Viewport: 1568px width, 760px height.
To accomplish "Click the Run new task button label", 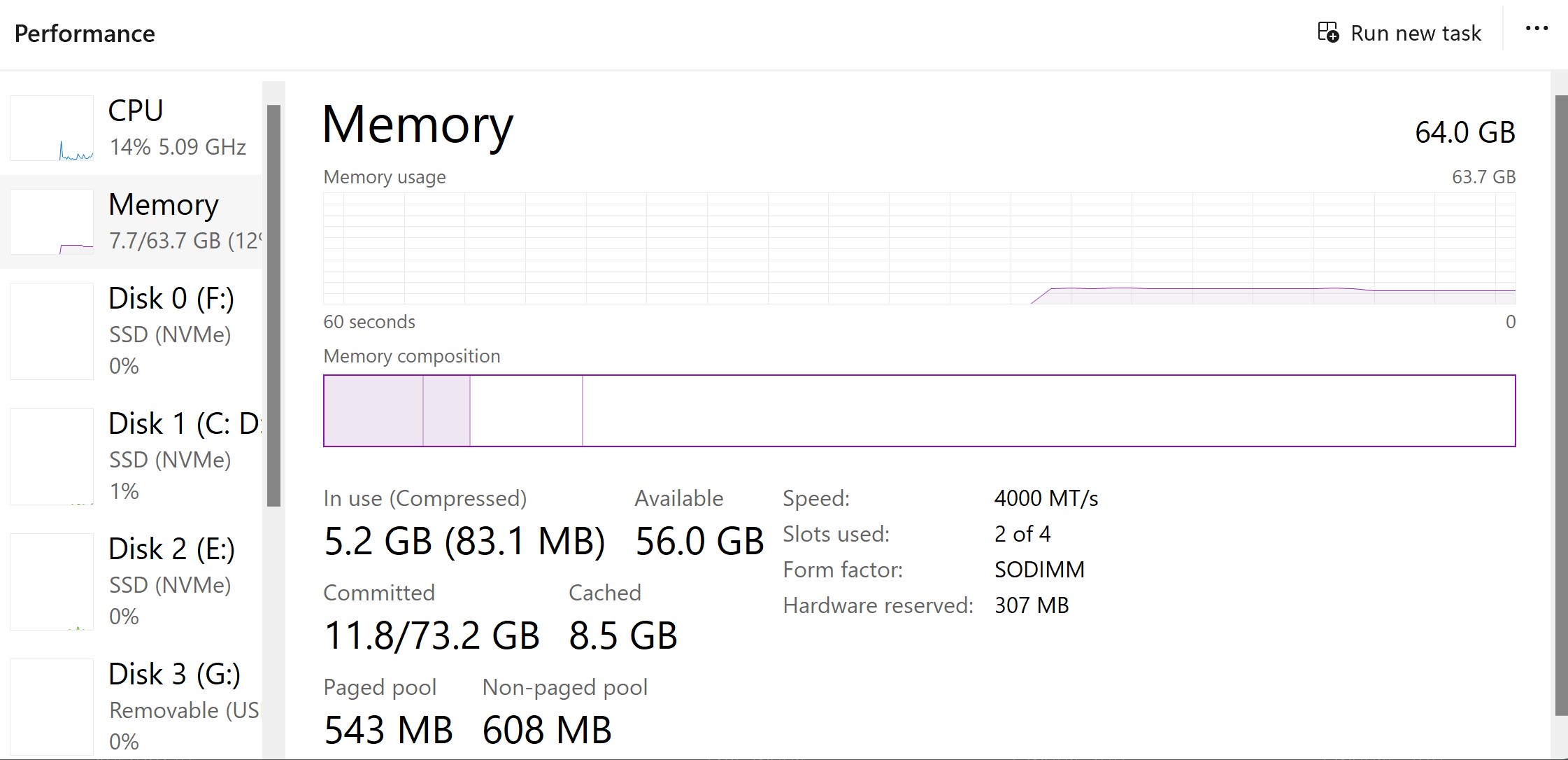I will (1416, 33).
